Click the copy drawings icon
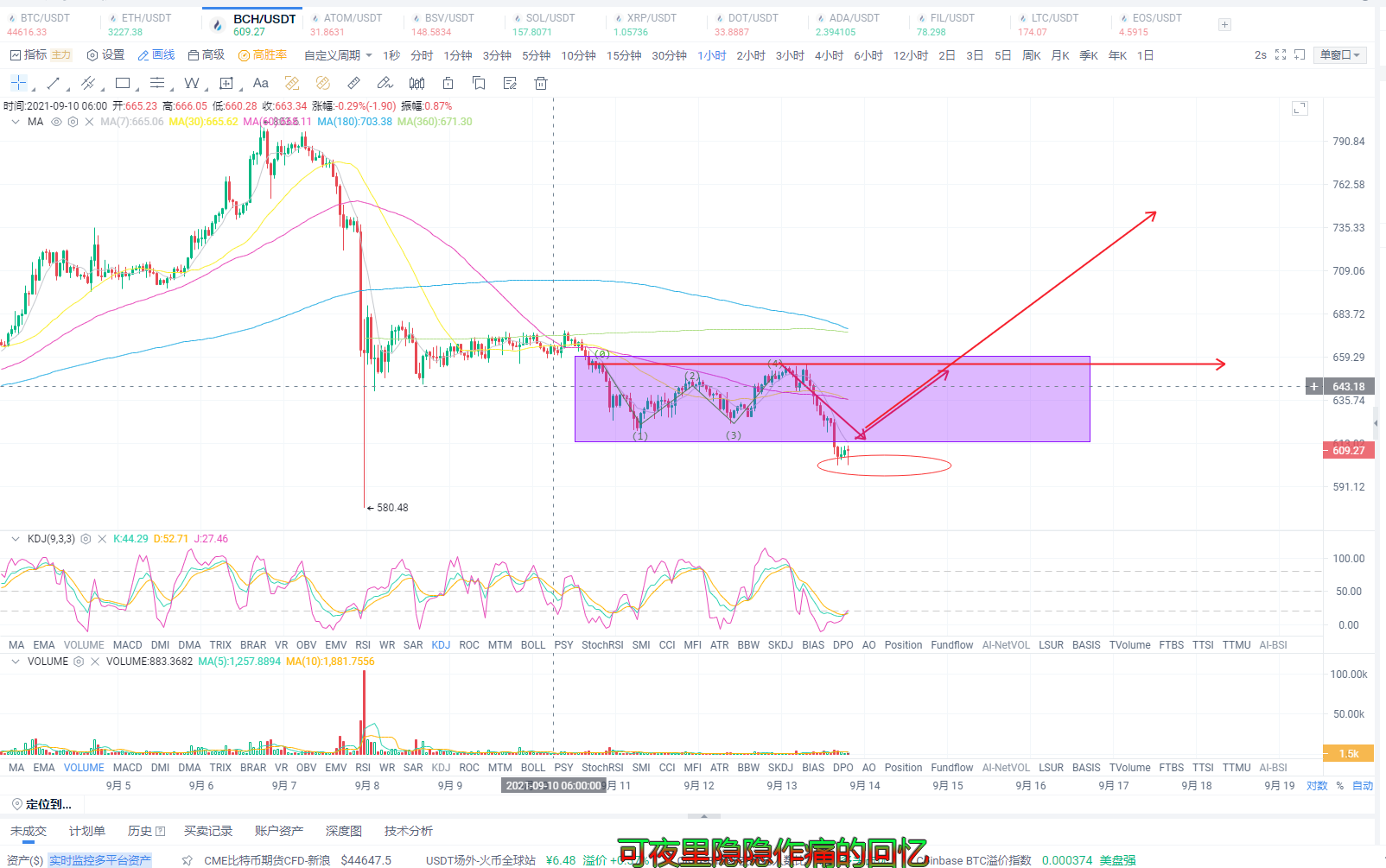This screenshot has height=868, width=1386. coord(479,83)
